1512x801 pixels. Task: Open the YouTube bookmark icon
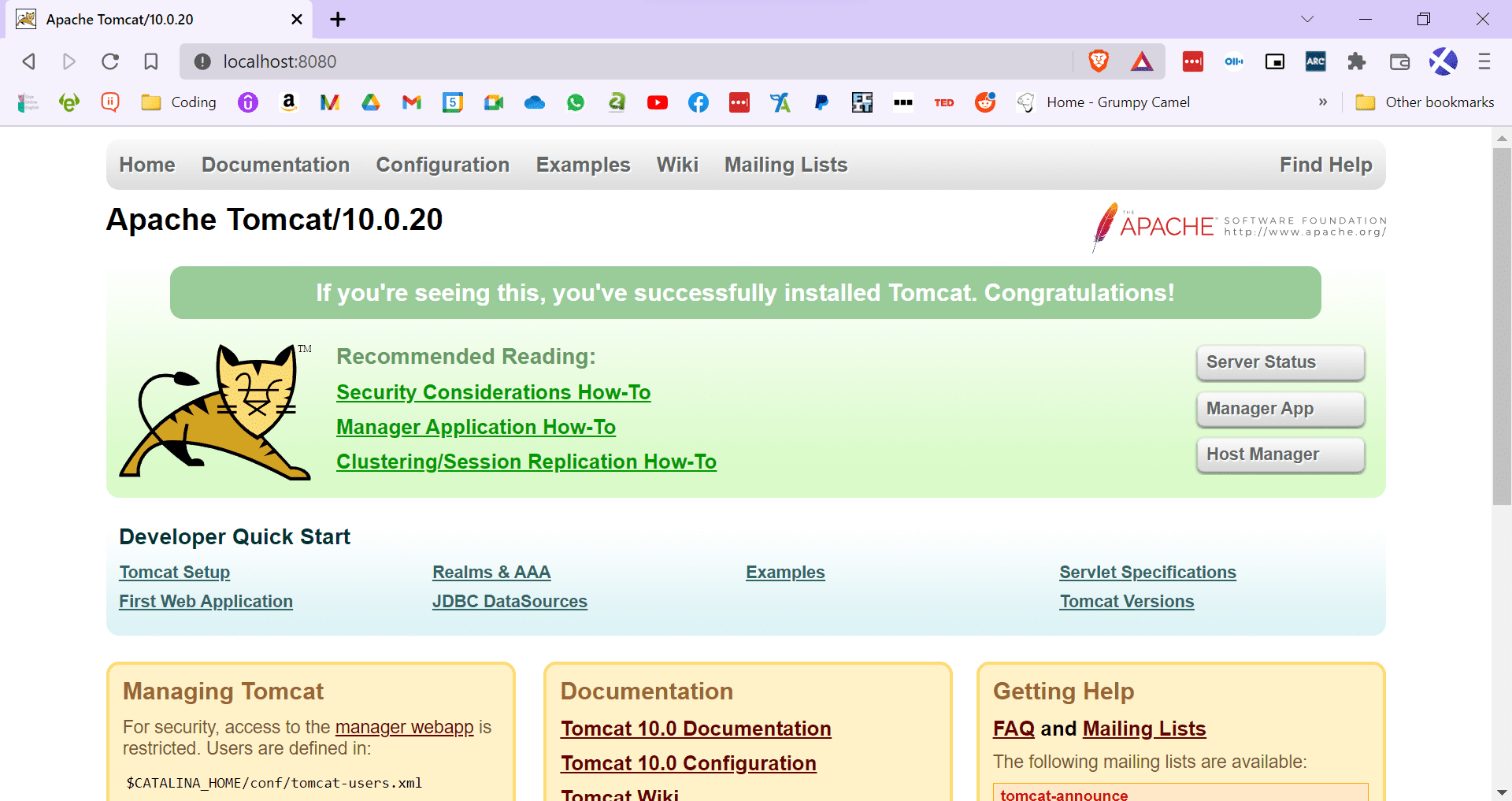[658, 102]
